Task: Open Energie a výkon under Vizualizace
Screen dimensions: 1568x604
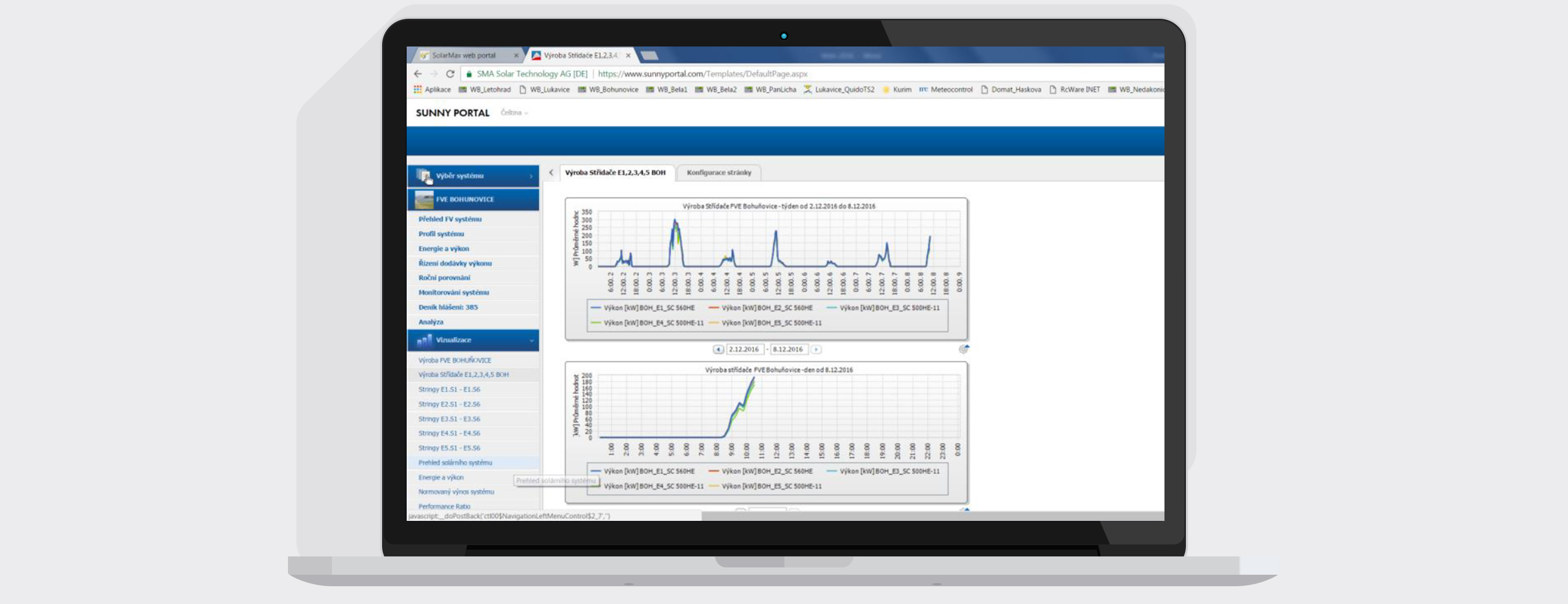Action: 441,478
